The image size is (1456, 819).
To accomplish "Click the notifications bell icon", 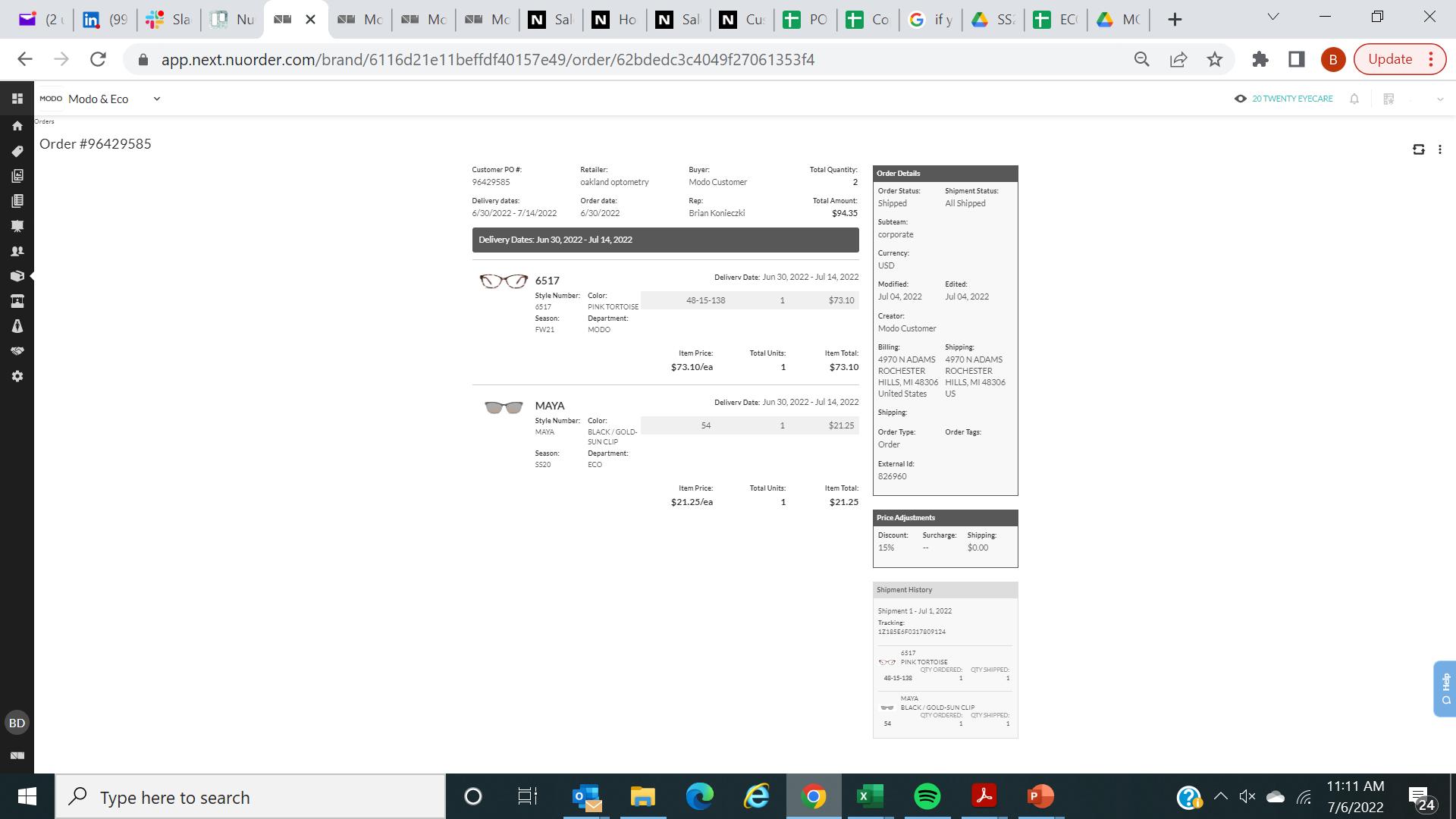I will point(1354,99).
